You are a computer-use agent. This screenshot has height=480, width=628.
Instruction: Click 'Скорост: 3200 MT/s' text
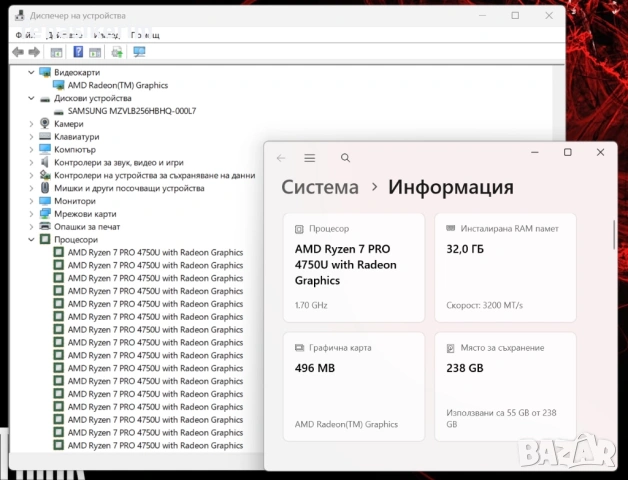pyautogui.click(x=485, y=305)
